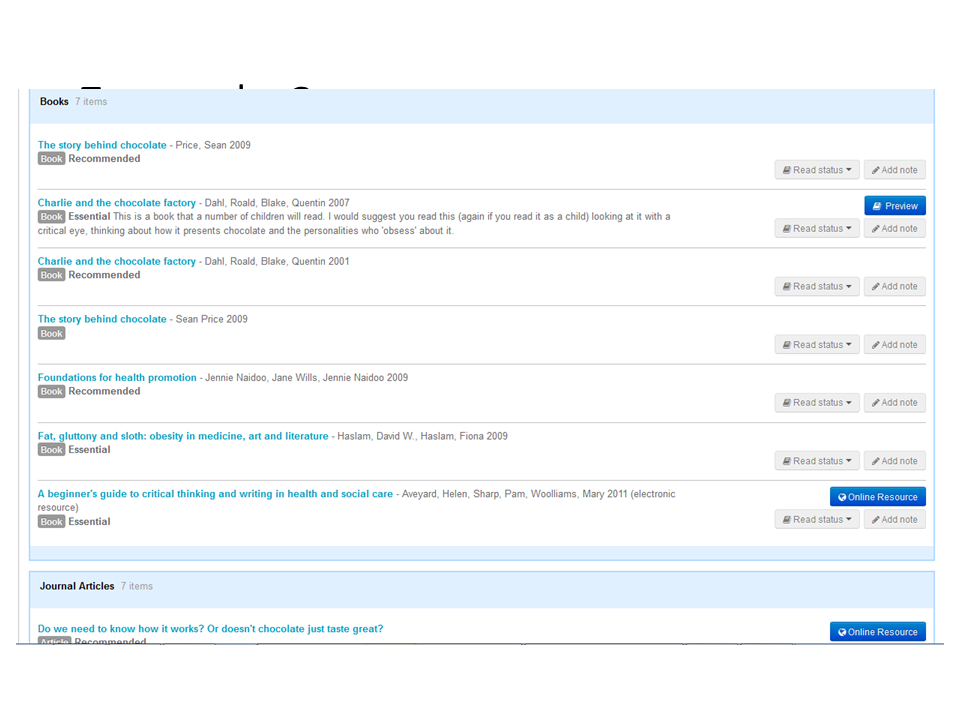Open Read status for beginner's guide book
The image size is (960, 720).
[816, 520]
